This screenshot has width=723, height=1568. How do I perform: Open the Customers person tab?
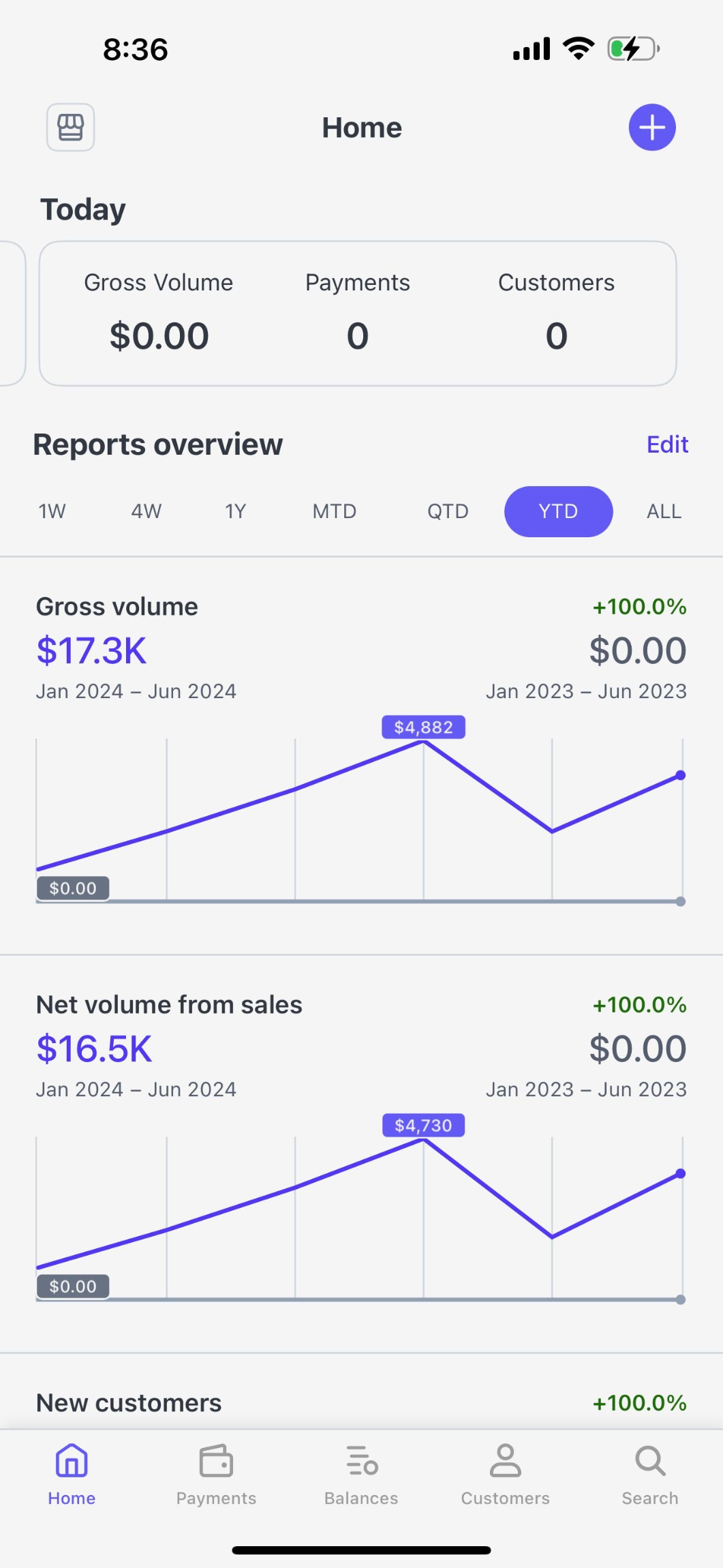(x=505, y=1475)
